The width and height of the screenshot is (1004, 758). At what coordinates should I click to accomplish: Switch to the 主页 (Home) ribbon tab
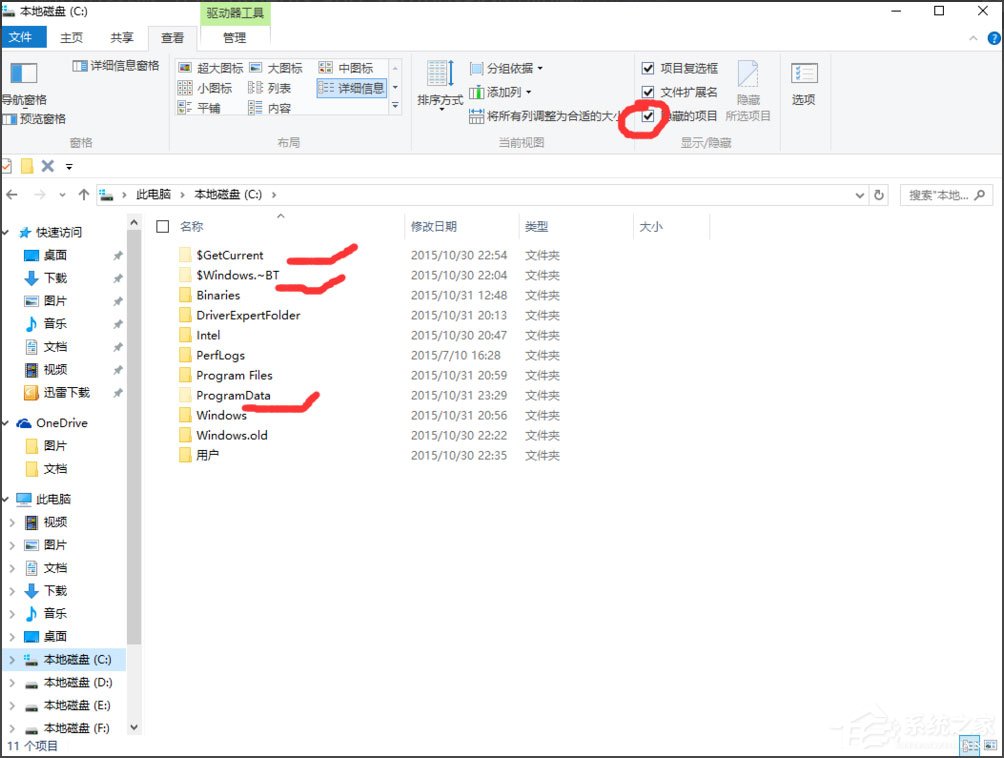coord(70,37)
